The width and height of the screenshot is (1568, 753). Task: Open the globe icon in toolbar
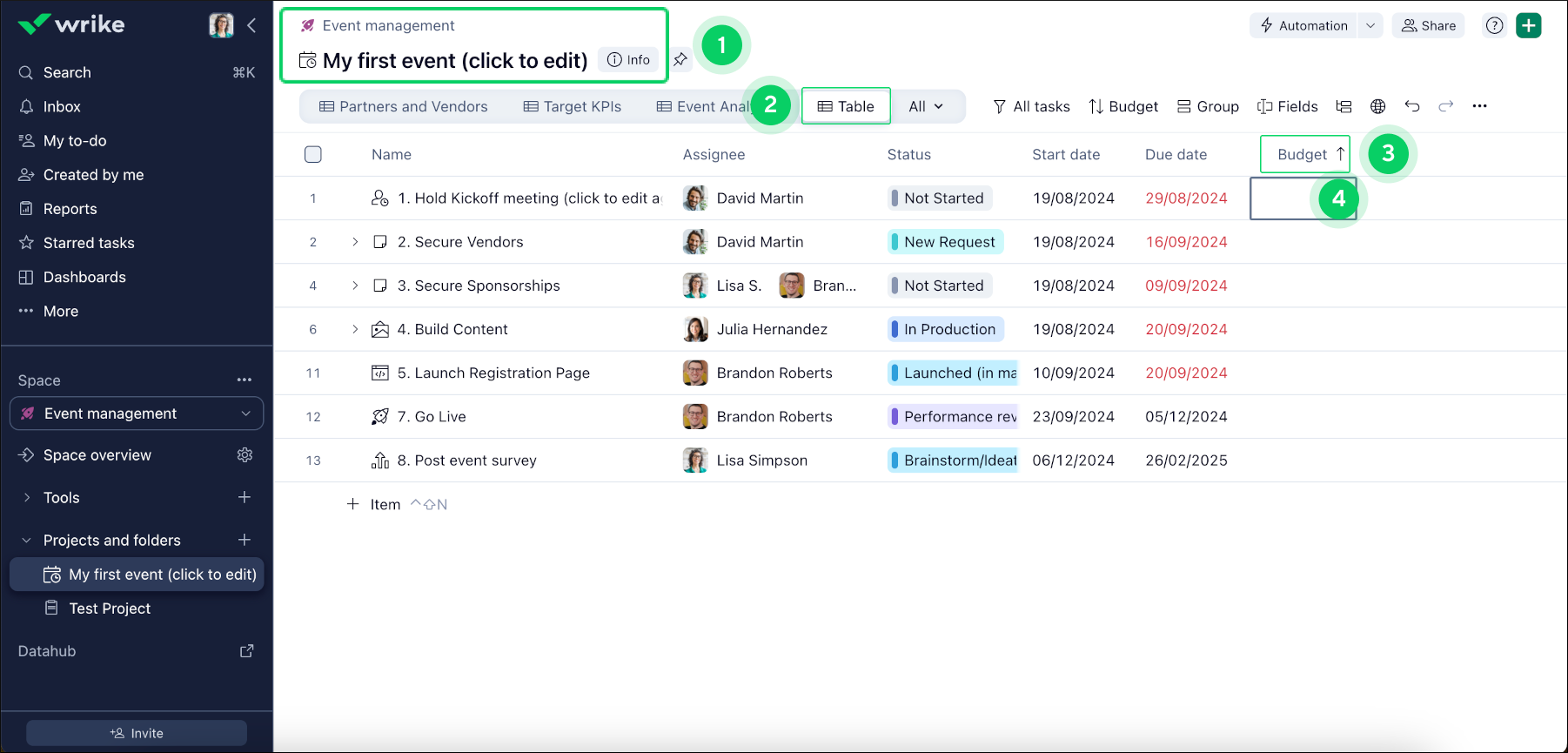click(x=1377, y=106)
